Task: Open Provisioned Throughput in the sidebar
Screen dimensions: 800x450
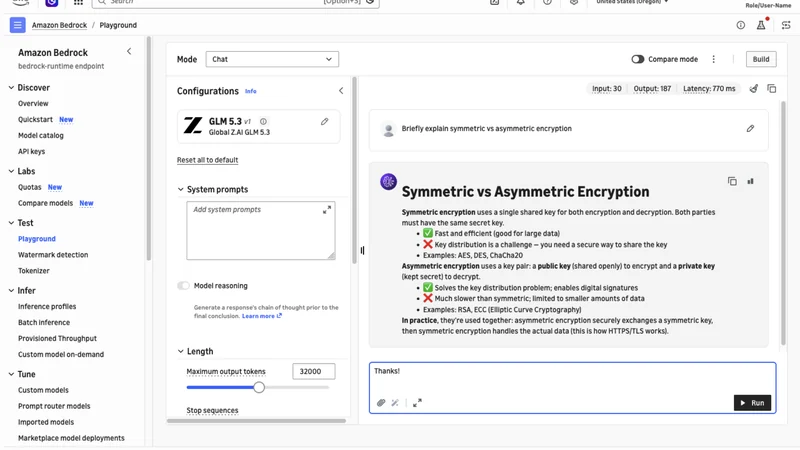Action: [x=57, y=339]
